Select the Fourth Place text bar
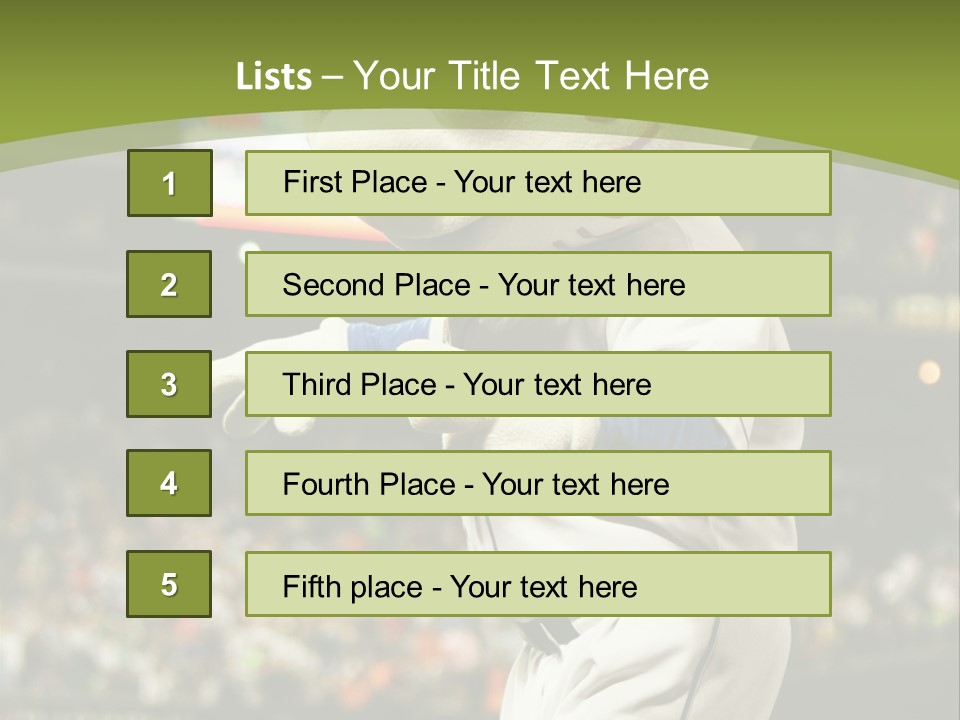 tap(538, 484)
